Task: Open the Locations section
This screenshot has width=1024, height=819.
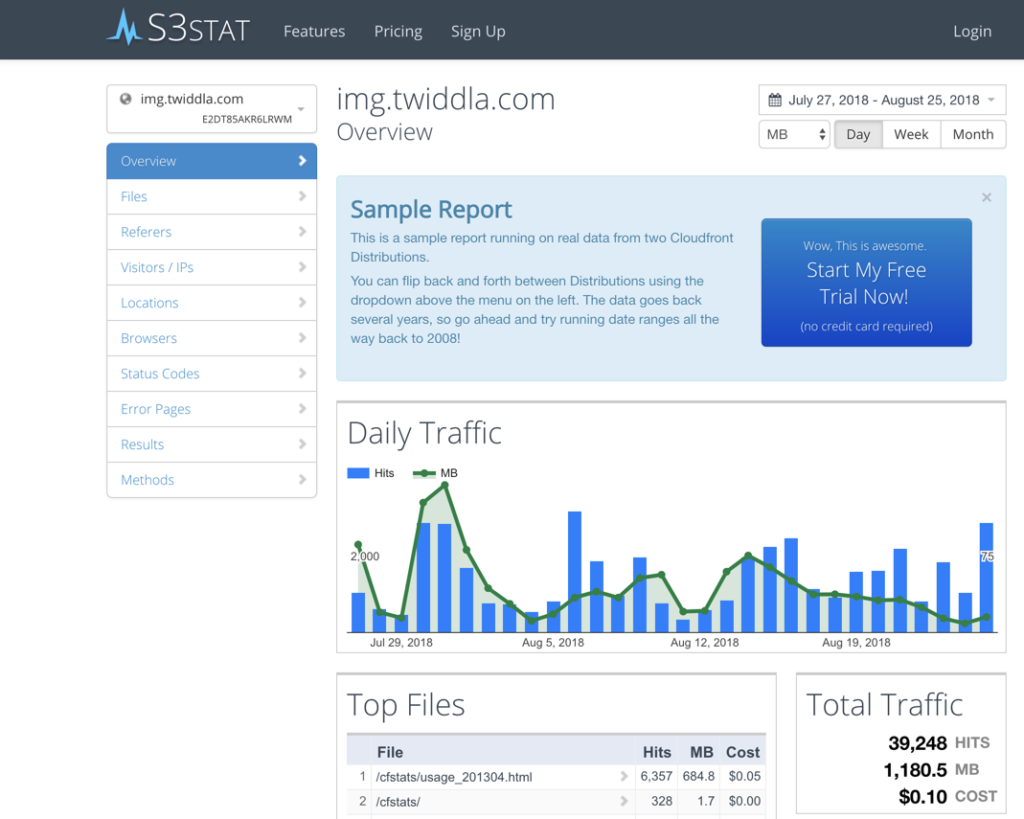Action: tap(212, 302)
